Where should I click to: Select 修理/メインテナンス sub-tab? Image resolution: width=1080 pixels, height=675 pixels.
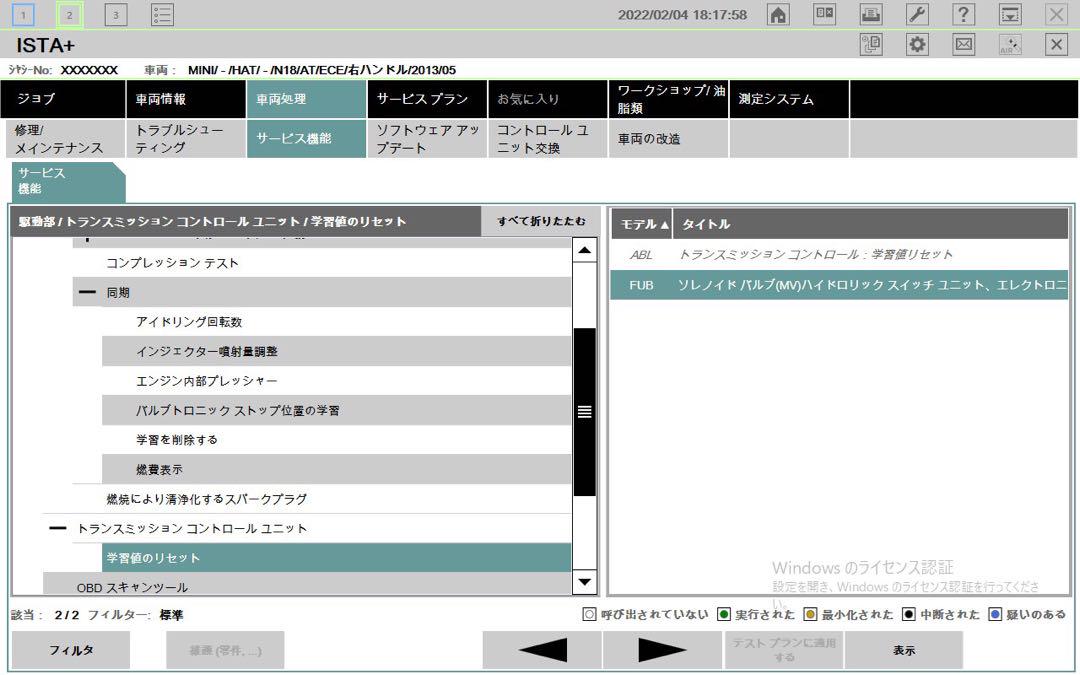(x=65, y=138)
